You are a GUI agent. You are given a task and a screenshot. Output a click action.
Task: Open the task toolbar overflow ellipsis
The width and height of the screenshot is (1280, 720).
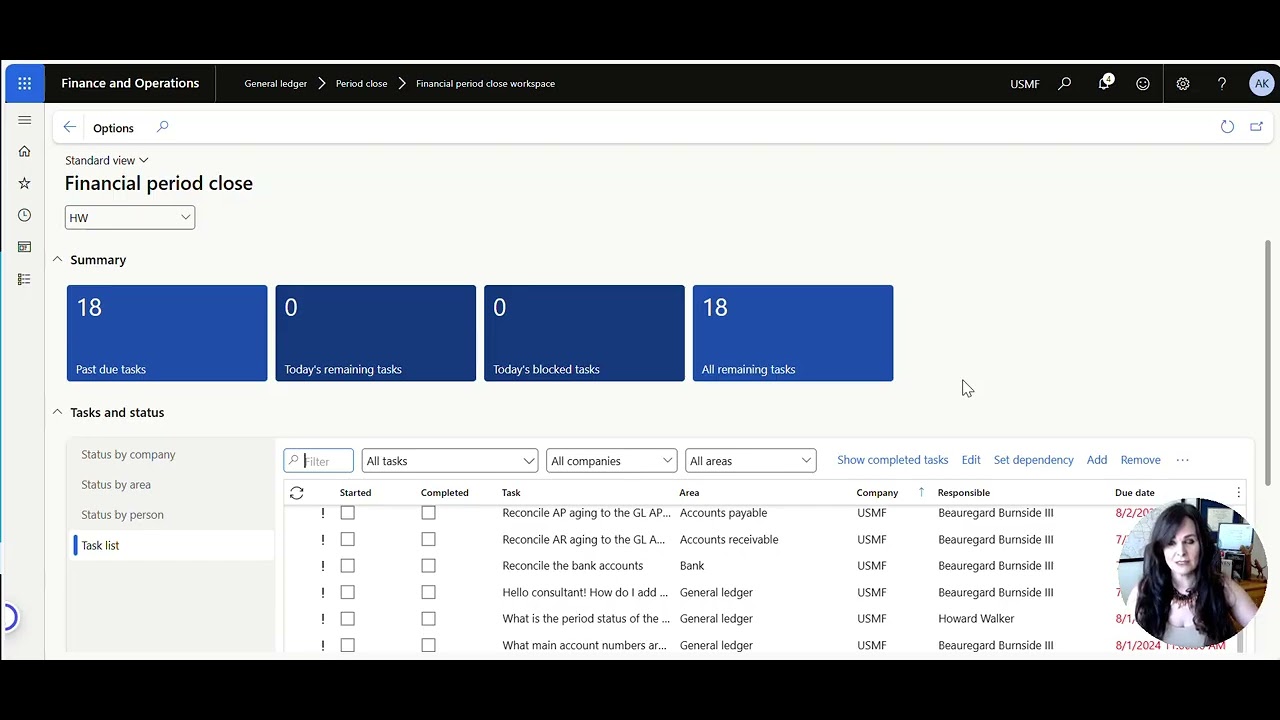click(x=1182, y=460)
